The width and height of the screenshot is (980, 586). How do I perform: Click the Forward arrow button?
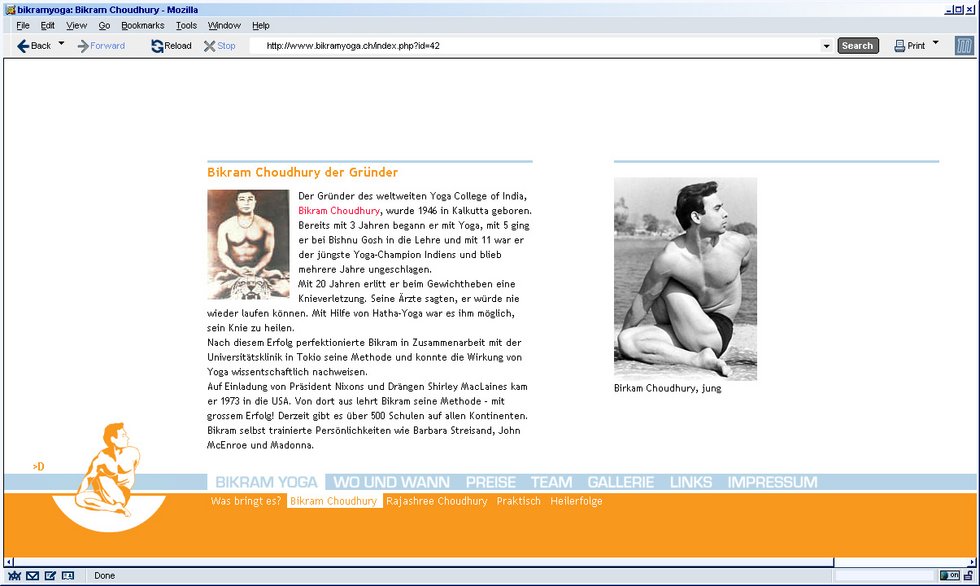pos(101,46)
